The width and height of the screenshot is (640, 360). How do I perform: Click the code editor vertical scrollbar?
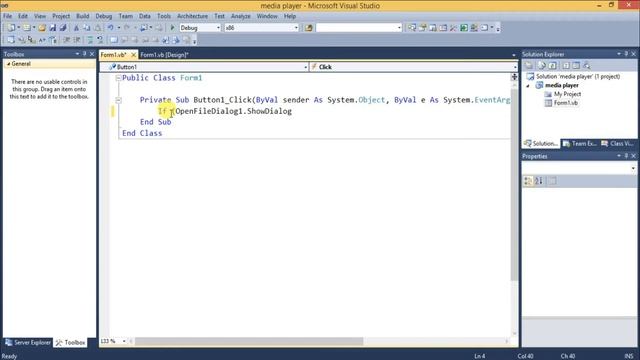click(514, 184)
